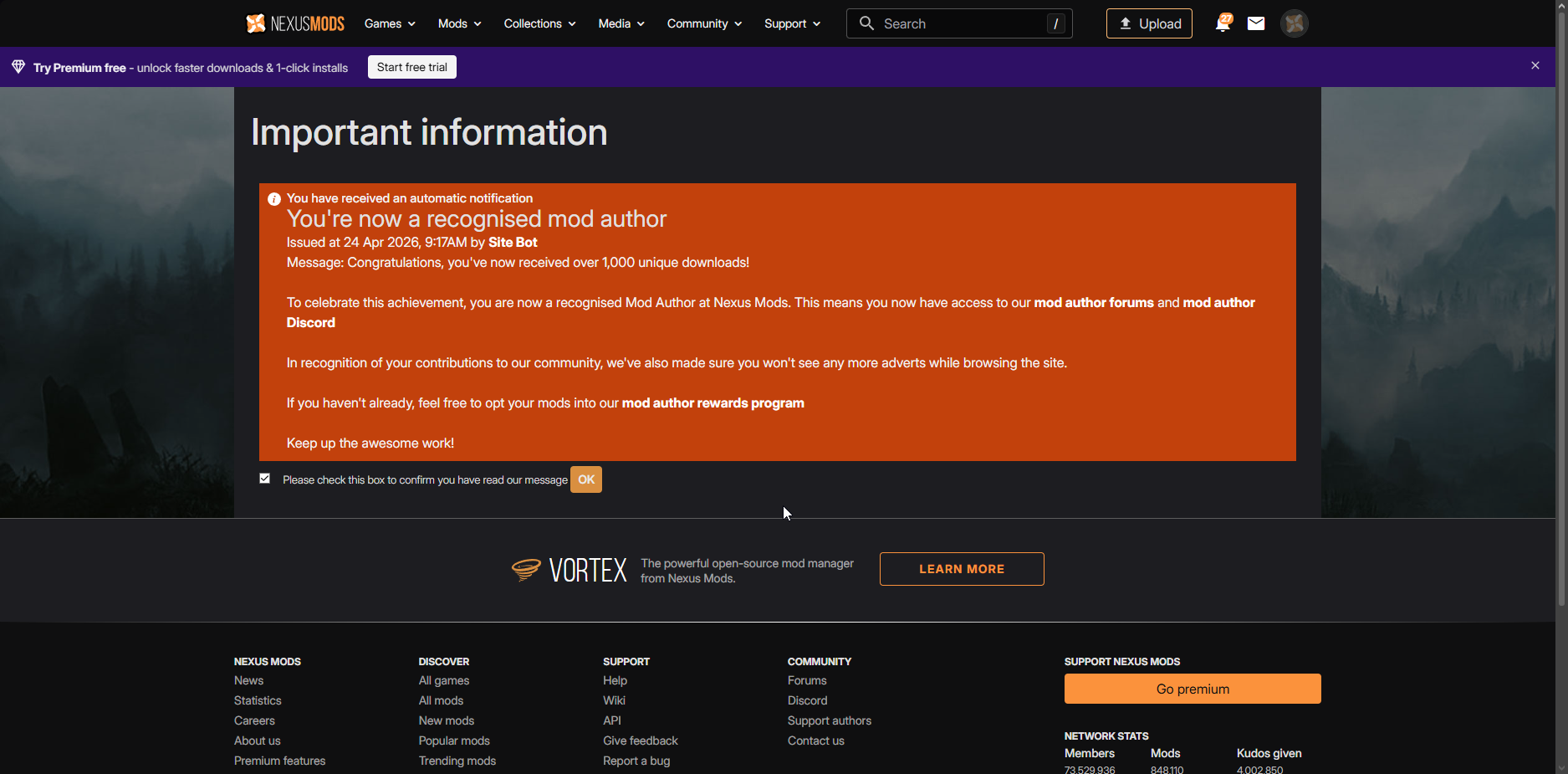Open the API footer link

(x=612, y=720)
